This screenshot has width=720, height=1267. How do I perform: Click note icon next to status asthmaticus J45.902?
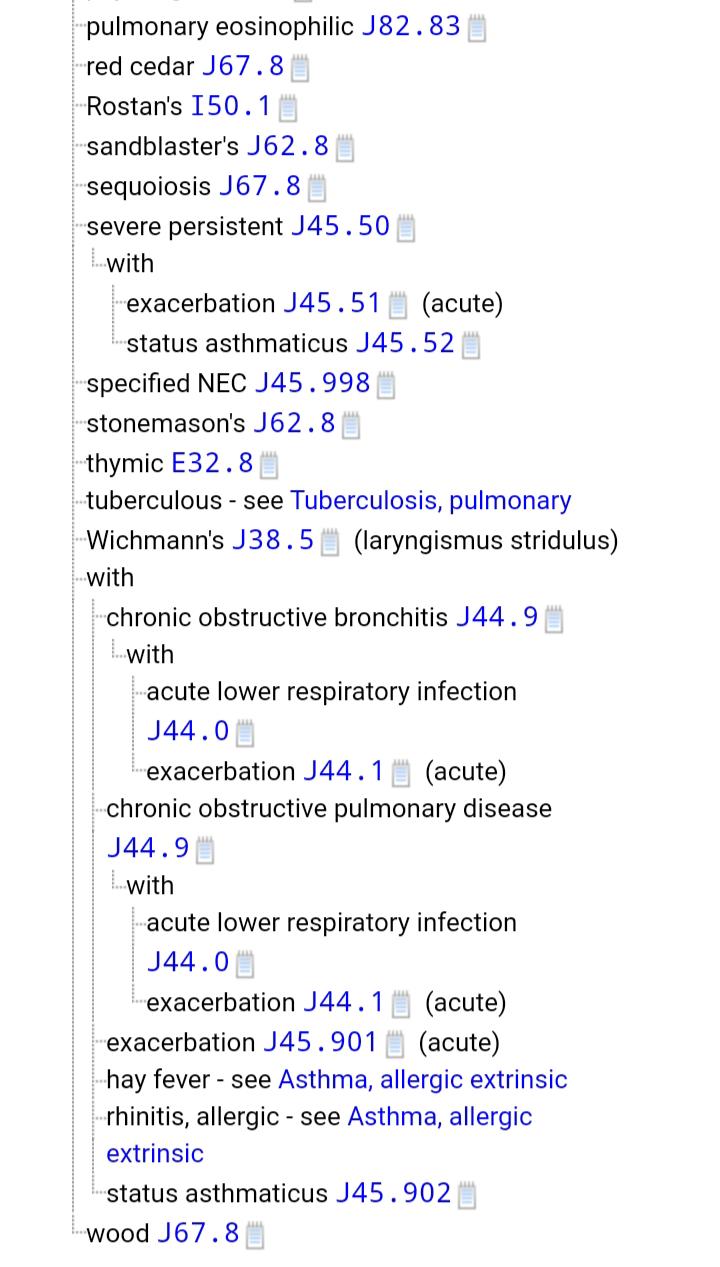(x=466, y=1195)
